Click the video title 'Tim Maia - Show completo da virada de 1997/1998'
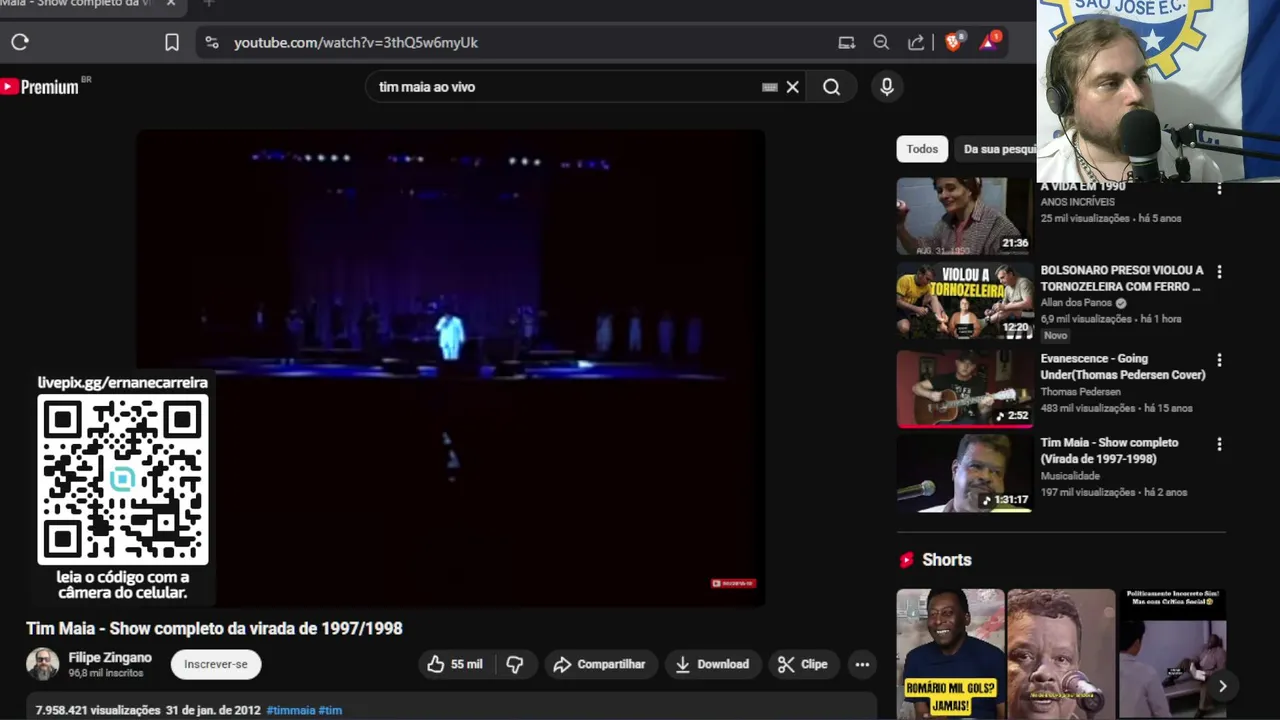1280x720 pixels. pos(214,628)
